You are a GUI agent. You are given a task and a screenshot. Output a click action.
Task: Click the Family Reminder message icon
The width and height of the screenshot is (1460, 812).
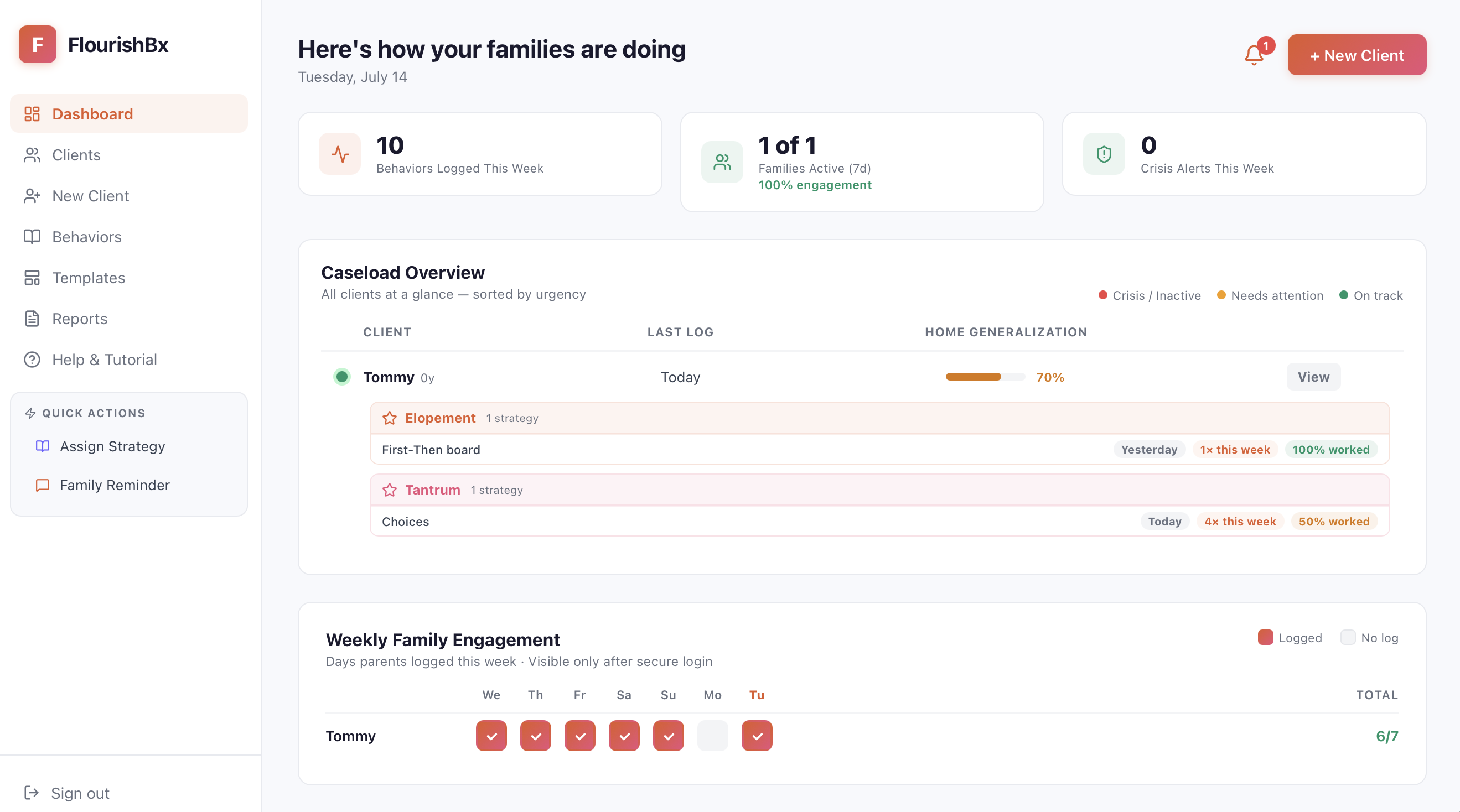coord(43,485)
